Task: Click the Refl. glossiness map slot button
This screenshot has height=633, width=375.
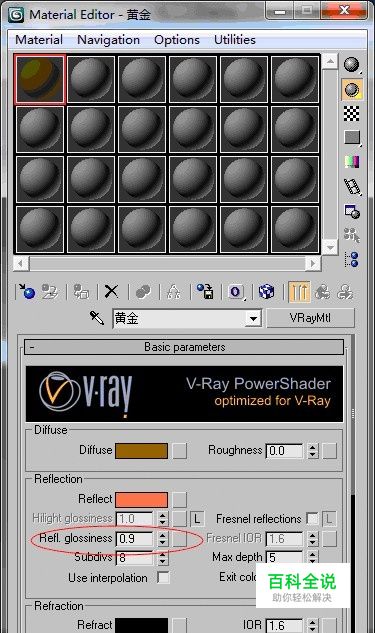Action: tap(180, 539)
